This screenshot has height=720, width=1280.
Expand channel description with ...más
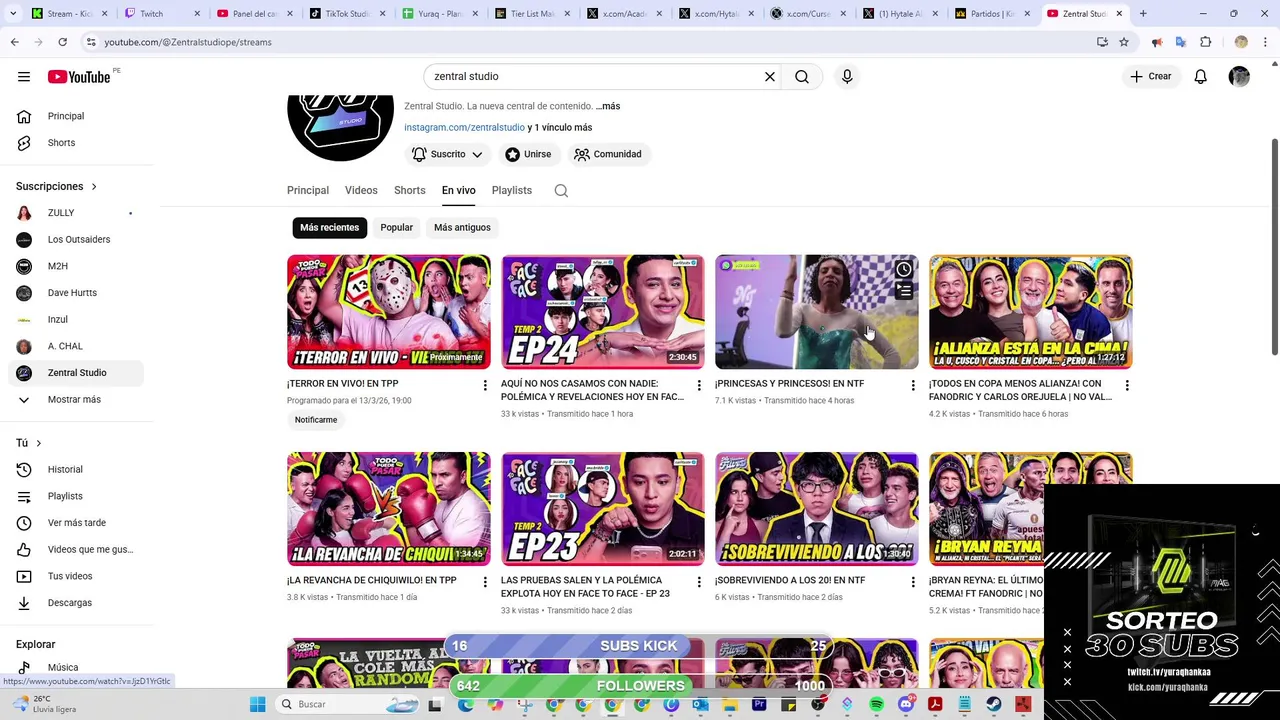(608, 106)
